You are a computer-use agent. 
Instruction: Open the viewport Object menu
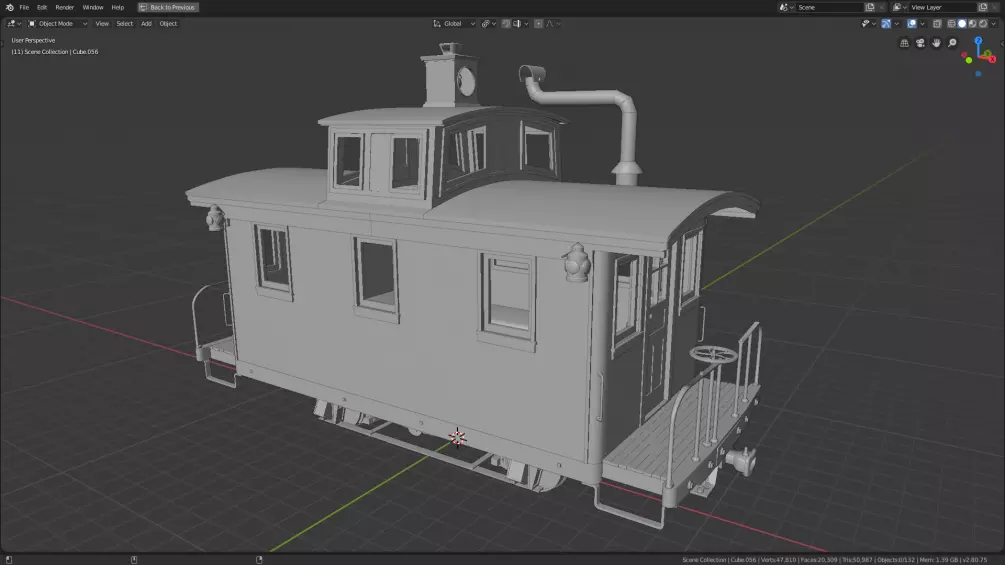click(168, 24)
